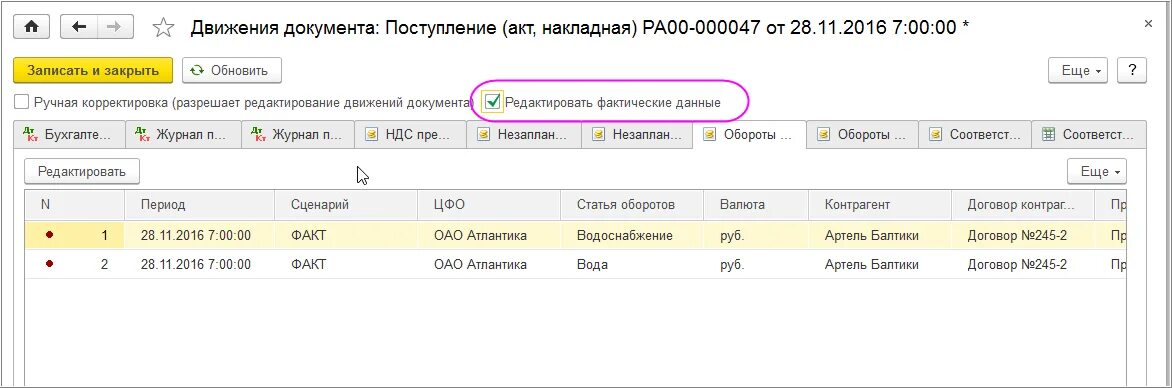Open help with the question mark button
Screen dimensions: 1172x388
pos(1132,70)
